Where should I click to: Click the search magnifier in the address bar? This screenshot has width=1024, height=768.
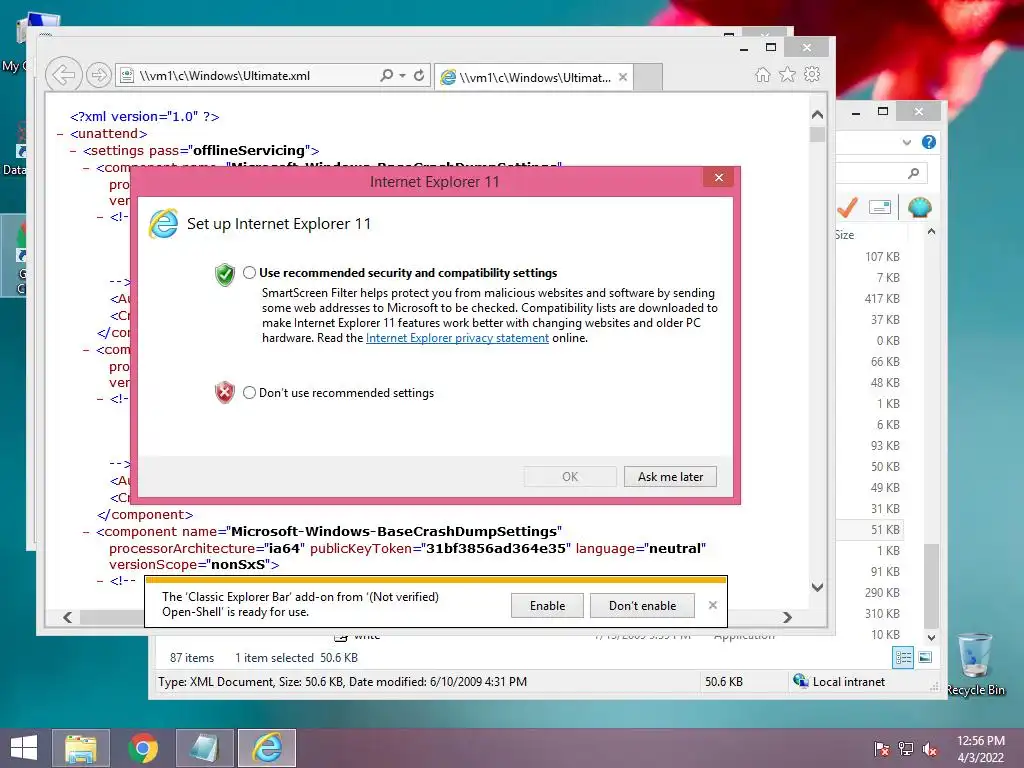pyautogui.click(x=387, y=75)
